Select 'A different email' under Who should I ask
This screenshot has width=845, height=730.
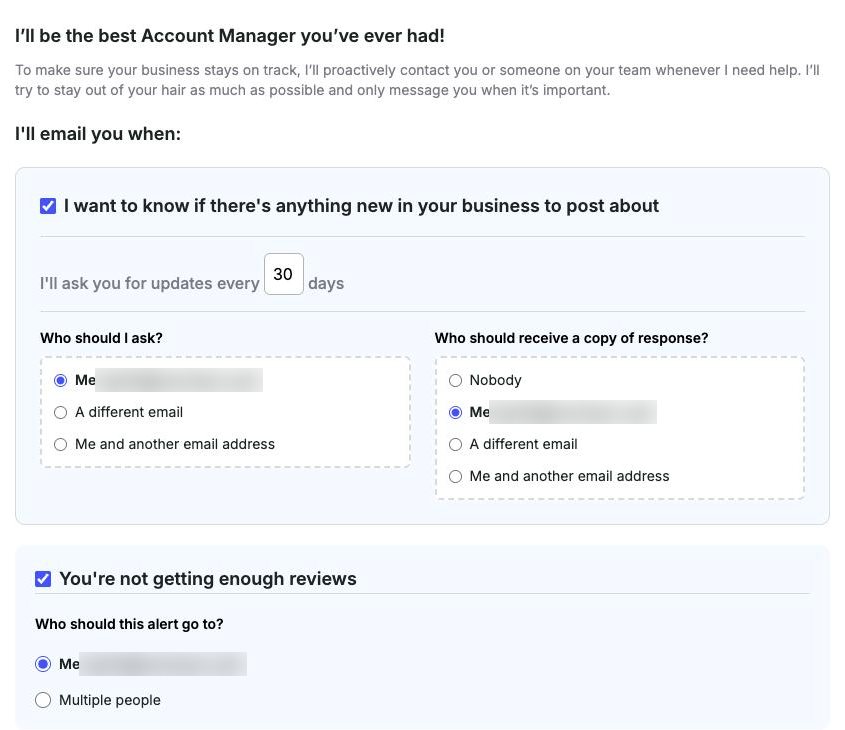pyautogui.click(x=60, y=413)
